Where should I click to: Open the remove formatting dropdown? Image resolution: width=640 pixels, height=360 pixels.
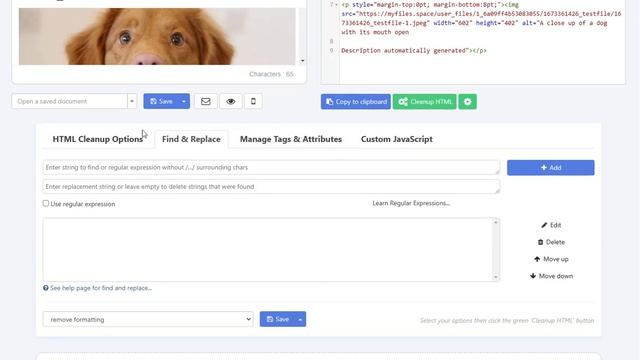click(148, 319)
